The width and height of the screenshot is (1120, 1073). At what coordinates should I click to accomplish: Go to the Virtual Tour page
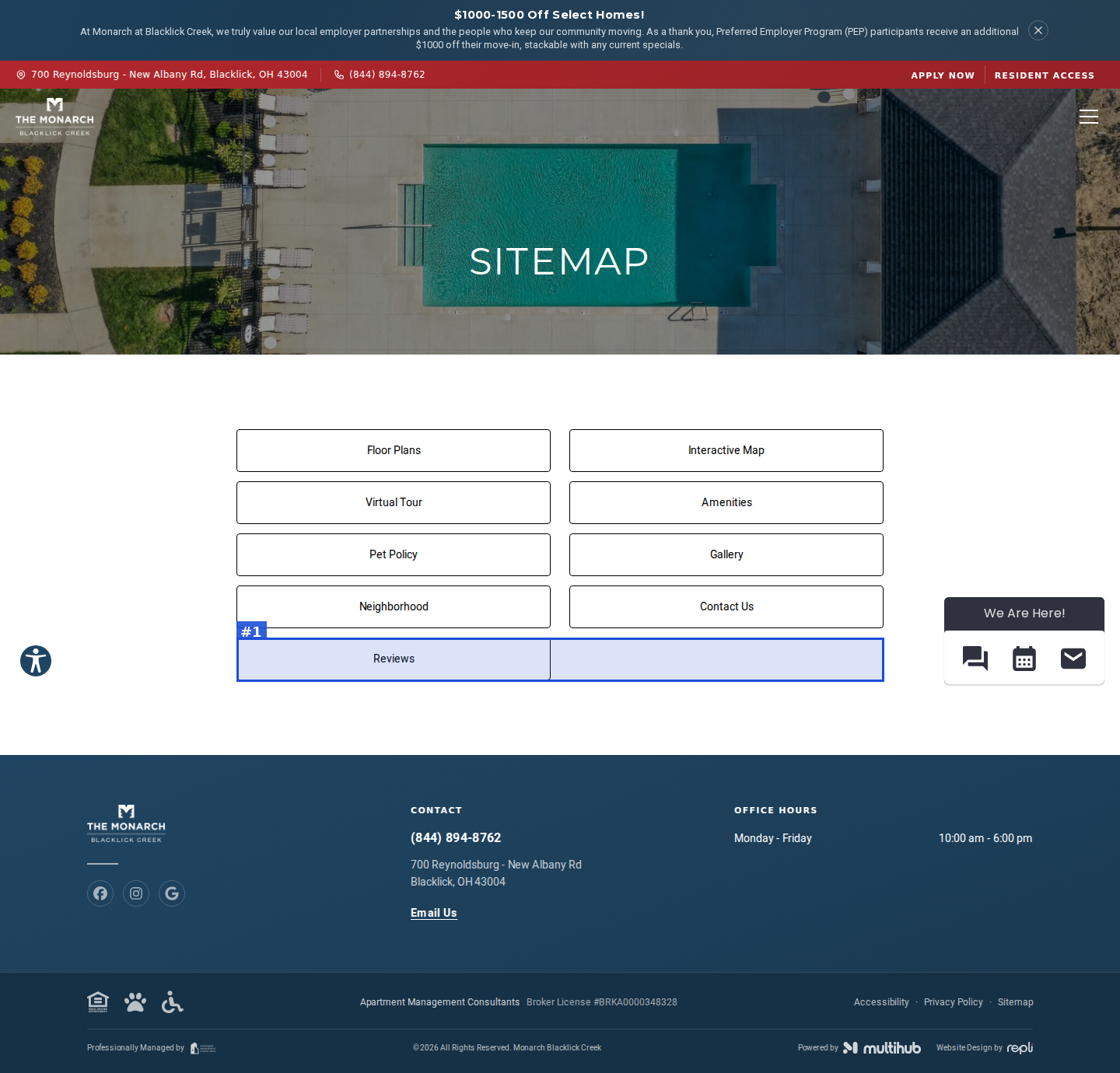(x=394, y=502)
